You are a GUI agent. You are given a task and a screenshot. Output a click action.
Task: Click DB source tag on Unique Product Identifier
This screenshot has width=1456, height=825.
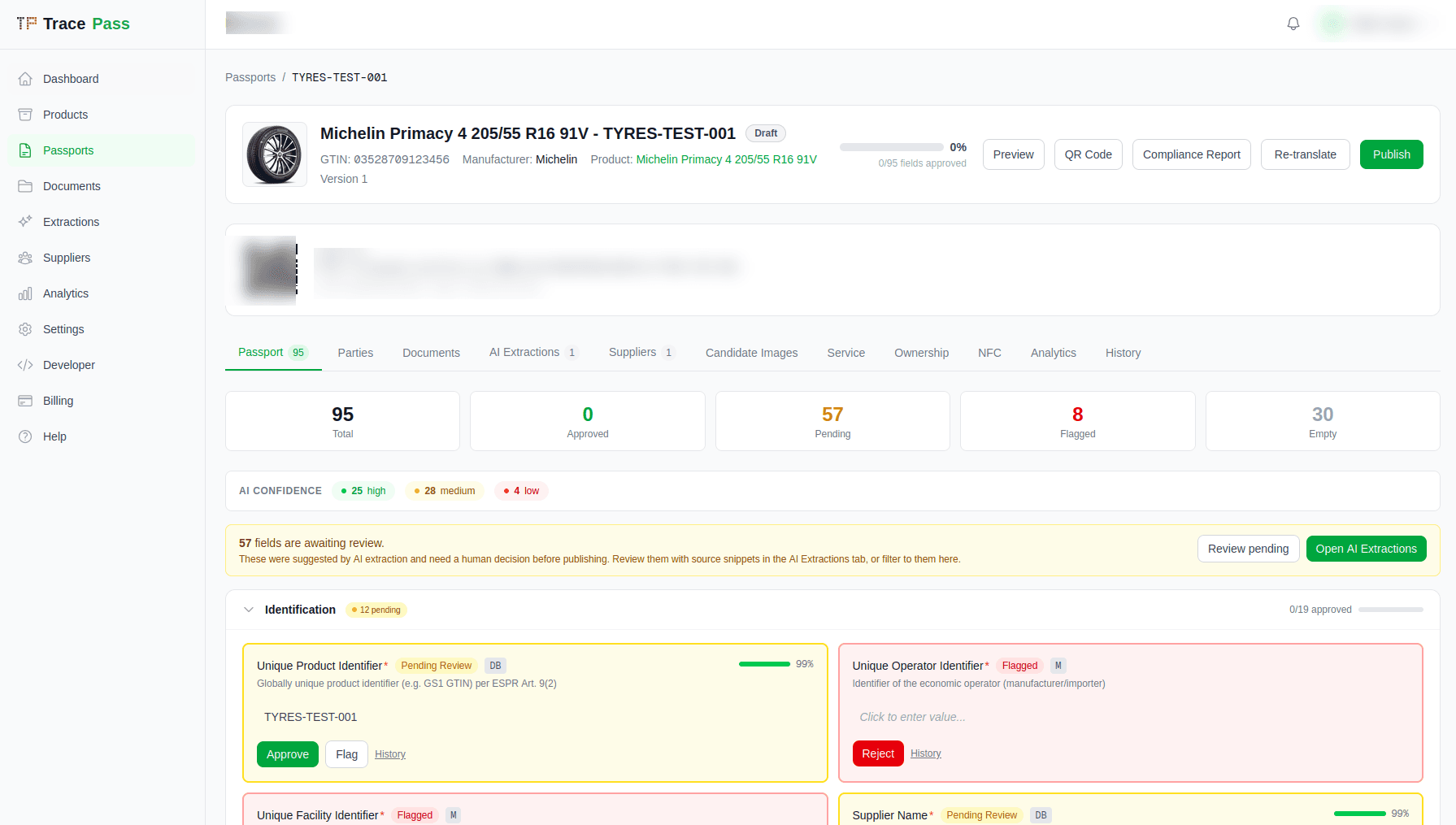(495, 666)
